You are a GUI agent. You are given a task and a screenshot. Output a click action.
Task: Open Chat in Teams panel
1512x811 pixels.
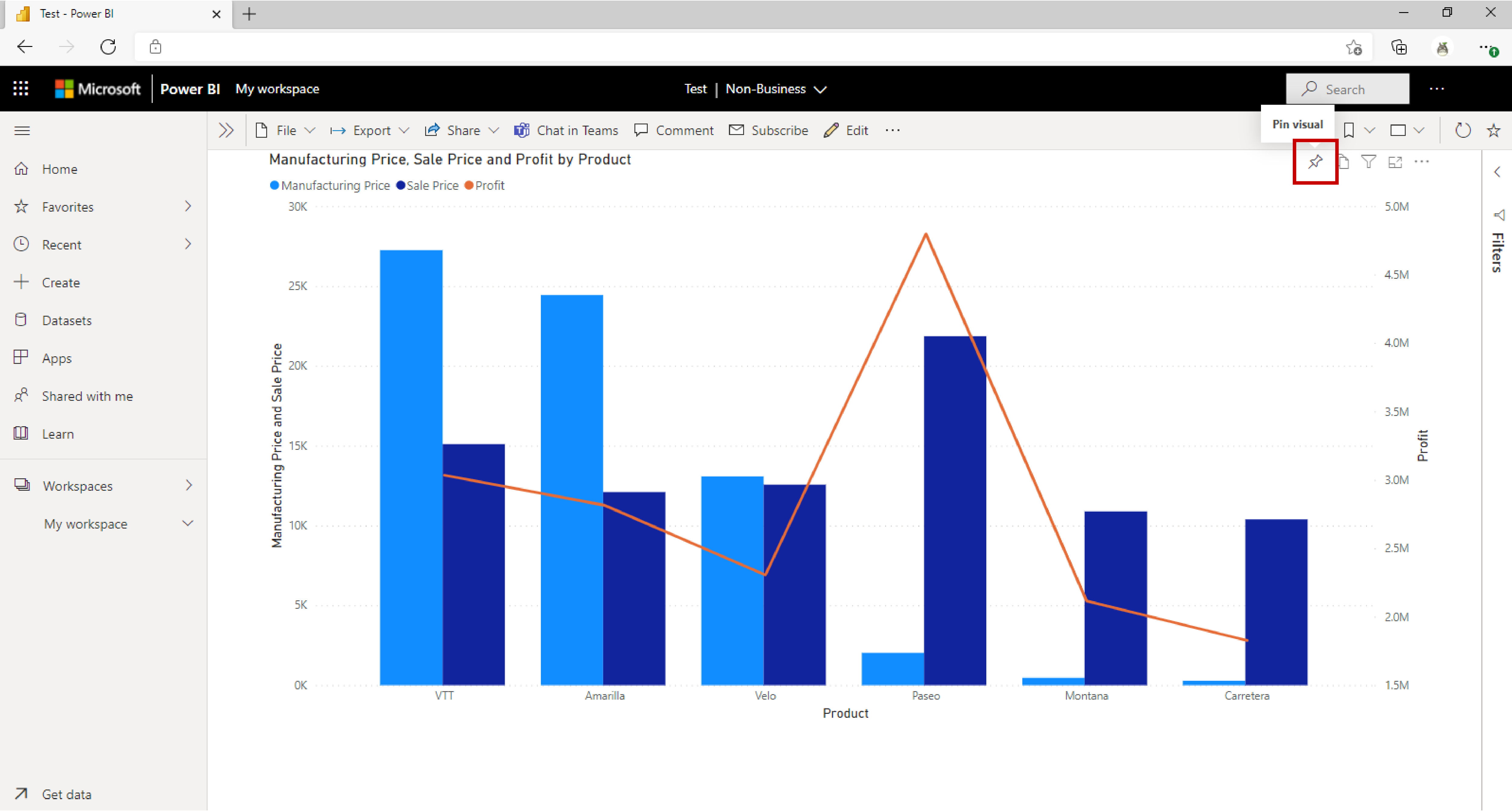[x=565, y=130]
